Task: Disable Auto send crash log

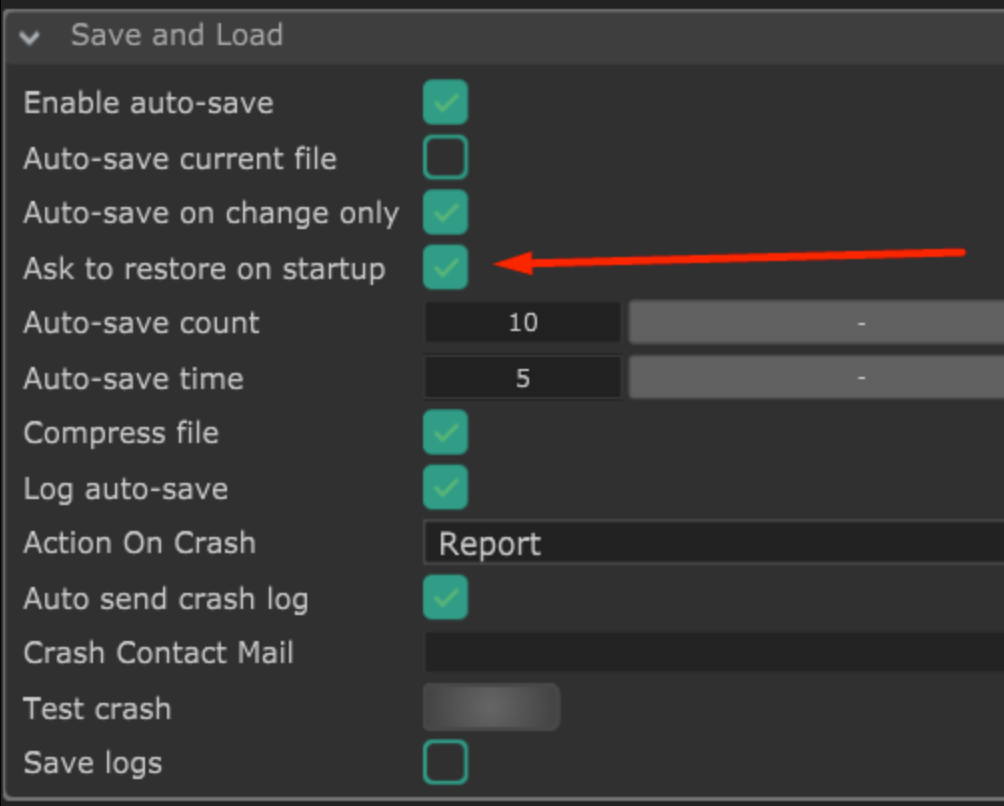Action: tap(445, 598)
